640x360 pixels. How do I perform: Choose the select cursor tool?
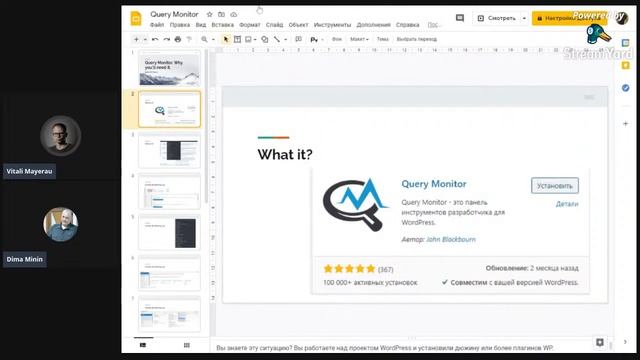(x=226, y=40)
